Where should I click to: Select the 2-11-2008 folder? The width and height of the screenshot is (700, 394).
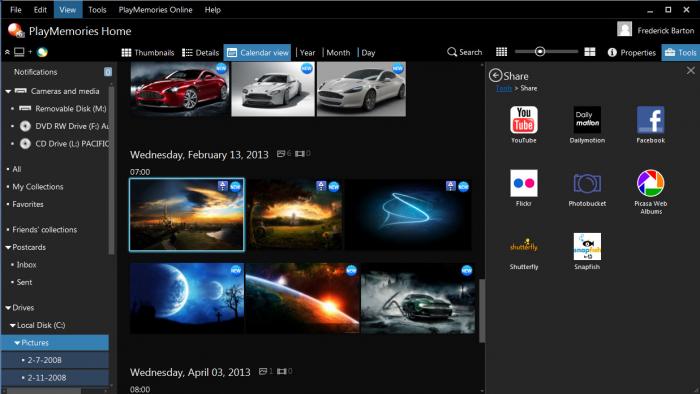pos(54,377)
